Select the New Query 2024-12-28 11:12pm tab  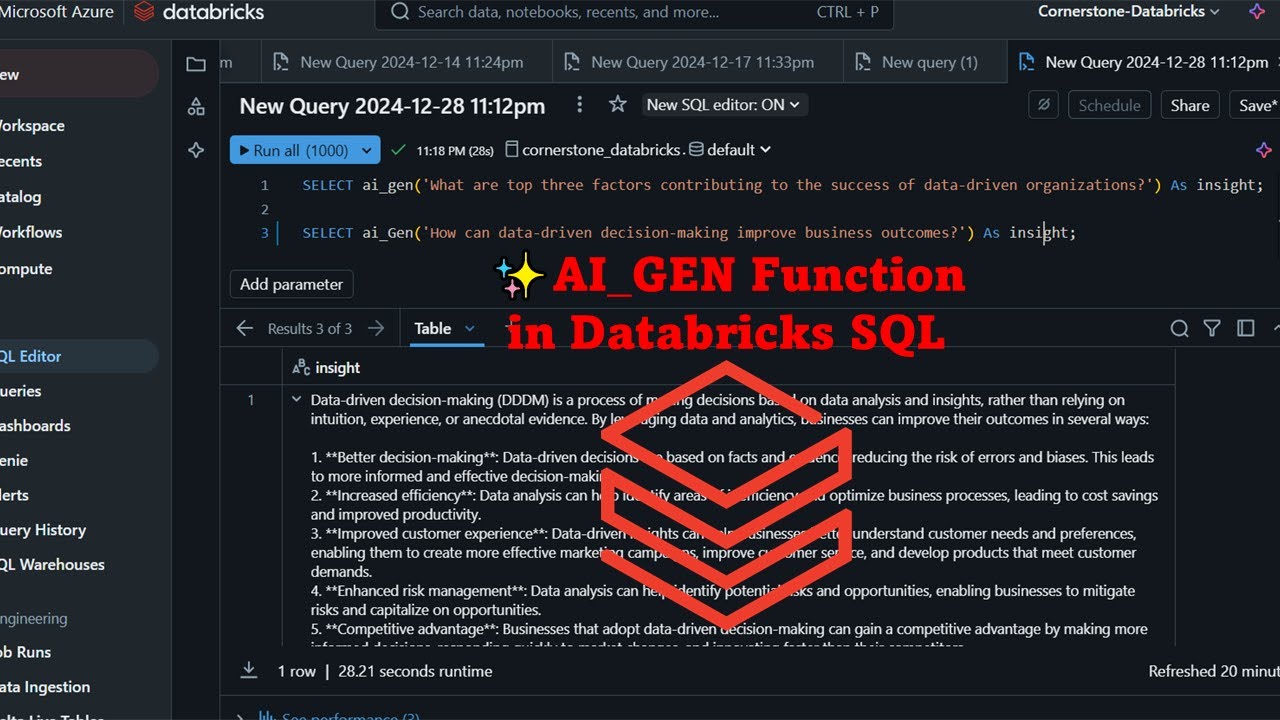[x=1143, y=62]
